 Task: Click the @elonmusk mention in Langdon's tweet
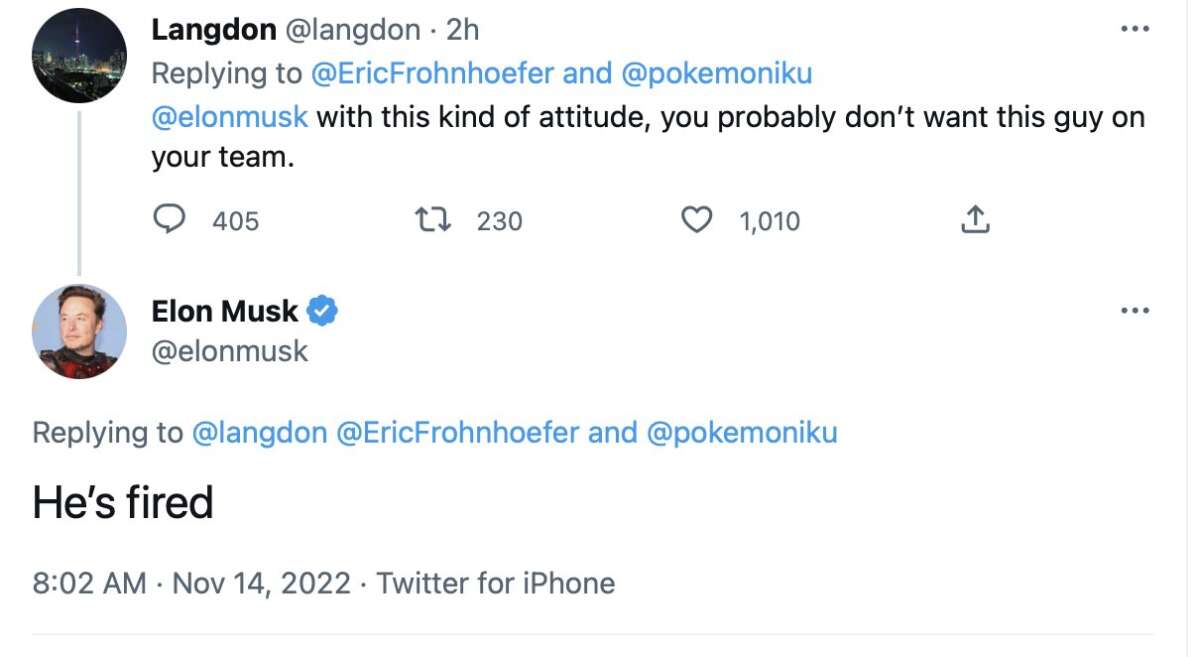pyautogui.click(x=229, y=117)
